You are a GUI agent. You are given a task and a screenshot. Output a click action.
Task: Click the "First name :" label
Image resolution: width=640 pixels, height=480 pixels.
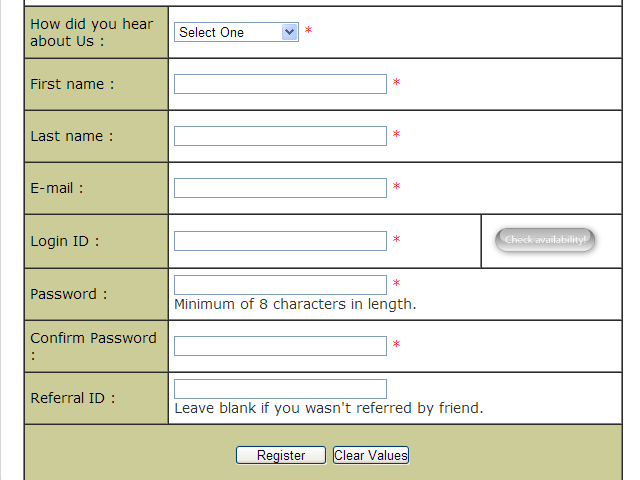tap(72, 84)
